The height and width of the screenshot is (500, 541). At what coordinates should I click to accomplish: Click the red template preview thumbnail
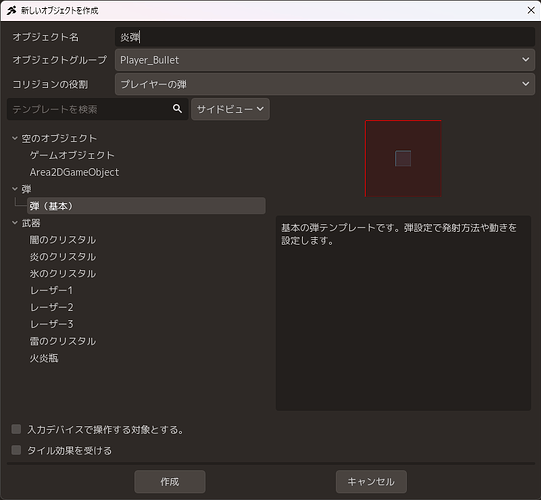[403, 158]
